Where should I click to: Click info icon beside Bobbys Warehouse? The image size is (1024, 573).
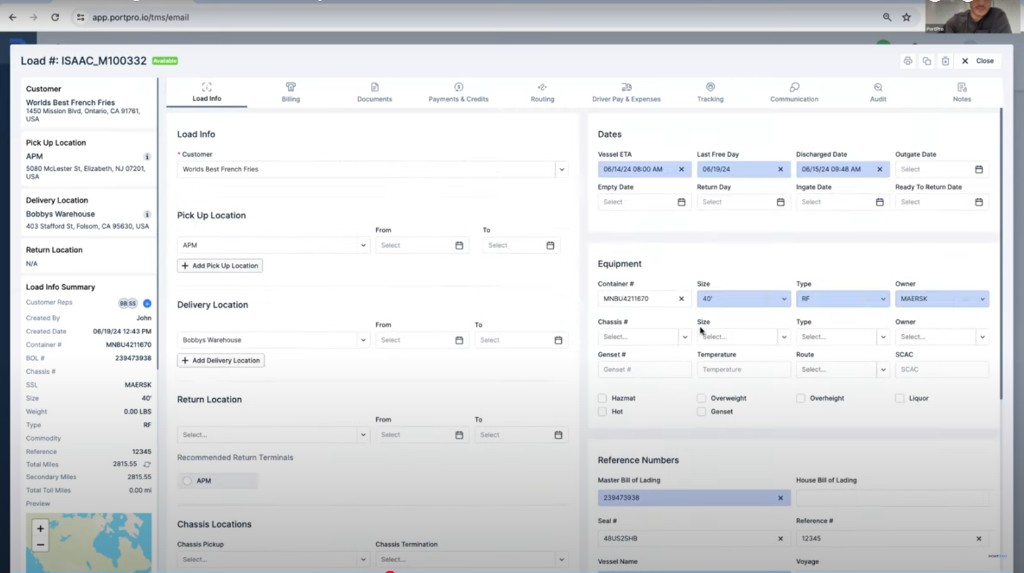tap(147, 214)
